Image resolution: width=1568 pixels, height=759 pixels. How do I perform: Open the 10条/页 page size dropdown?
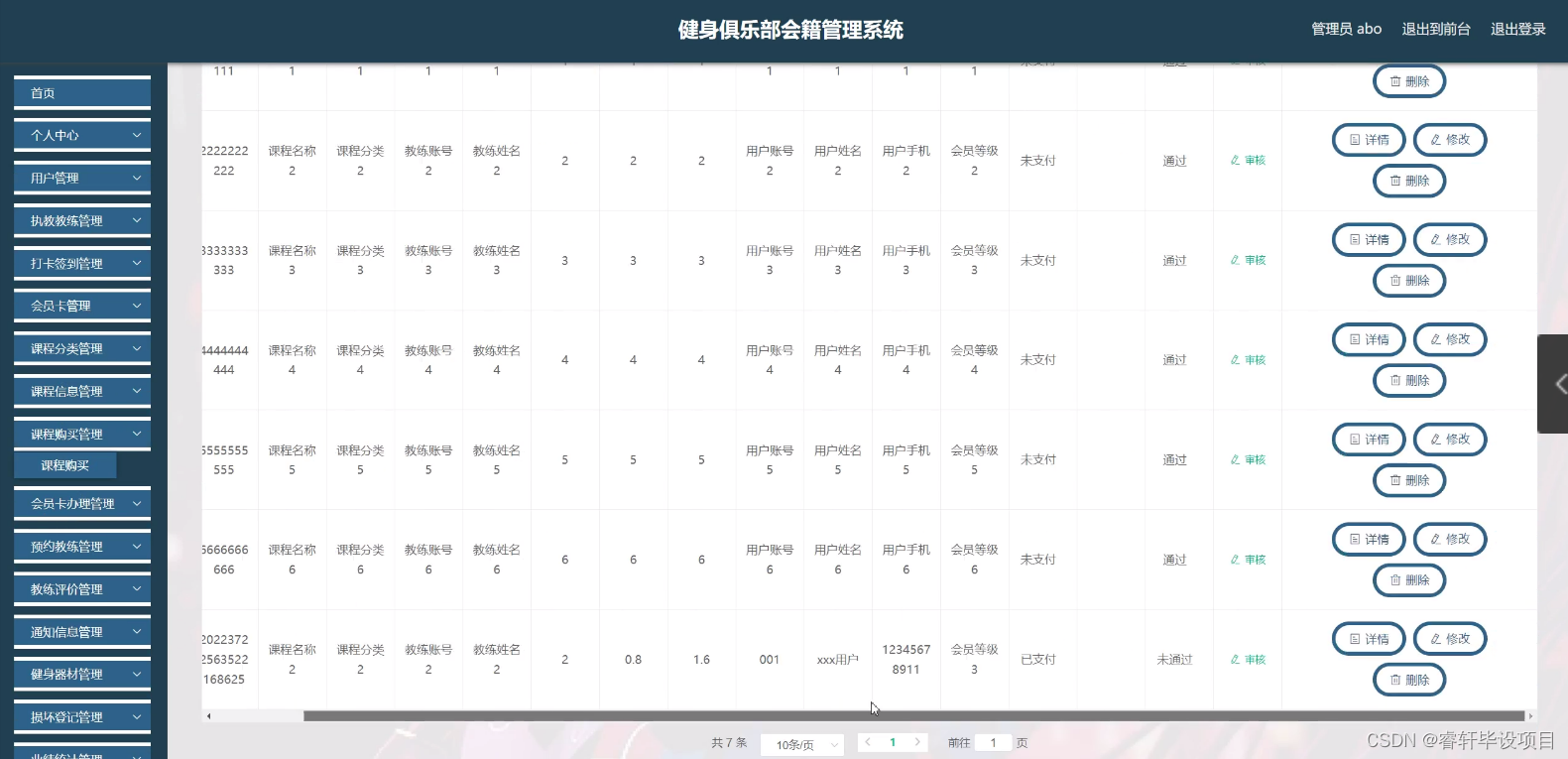tap(802, 744)
